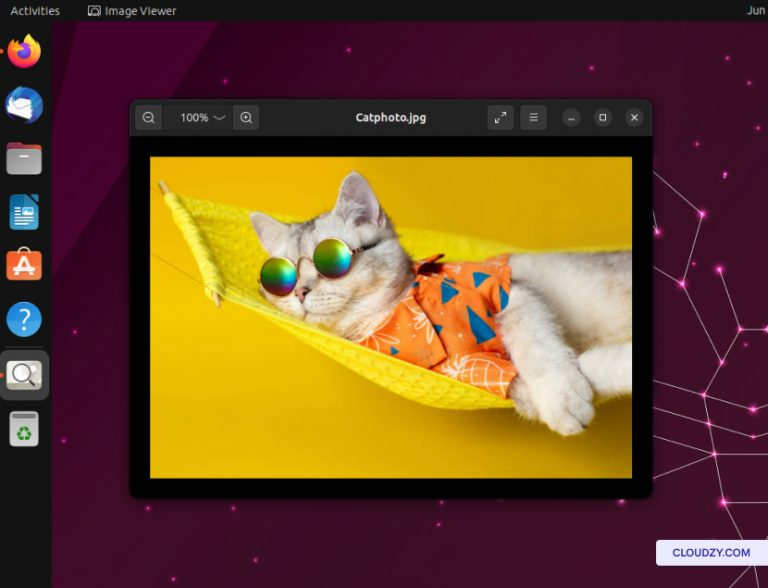Open the Help icon in the dock

(x=24, y=320)
